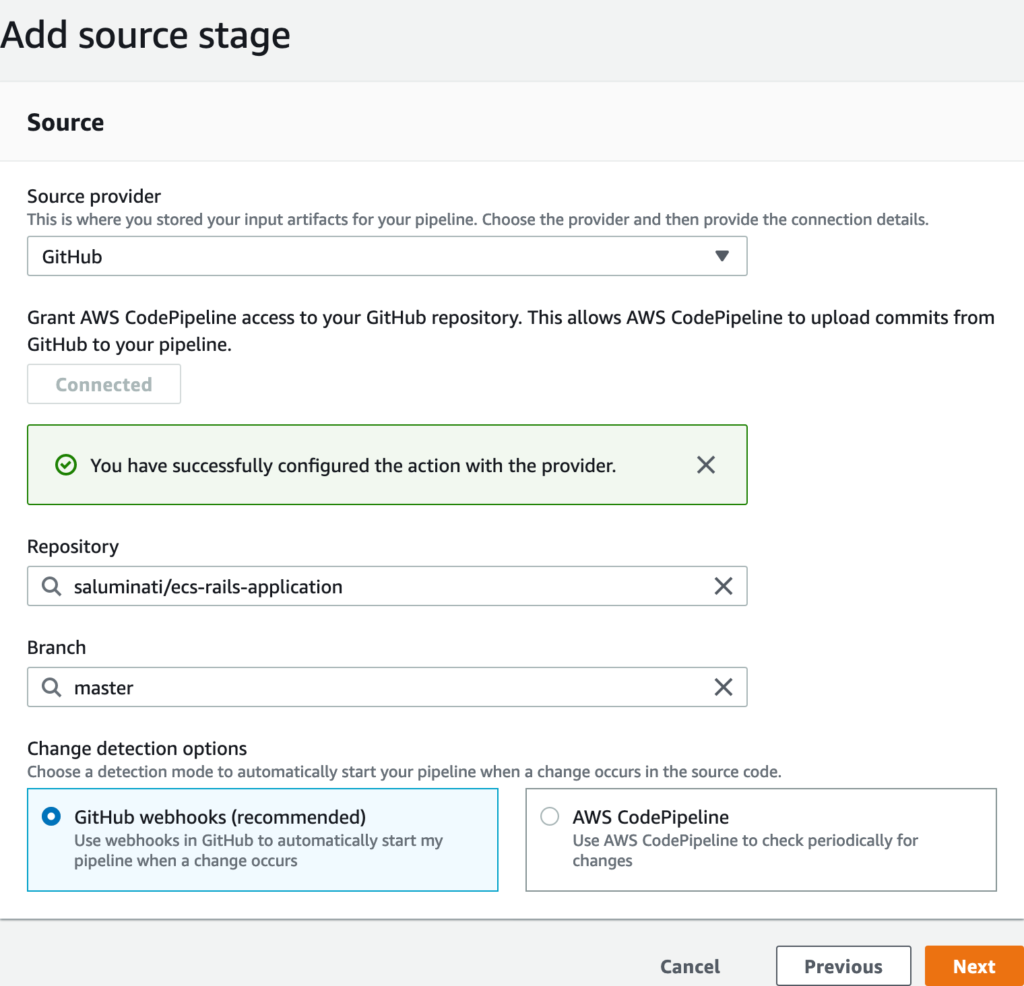Click the AWS CodePipeline option description text

(744, 851)
